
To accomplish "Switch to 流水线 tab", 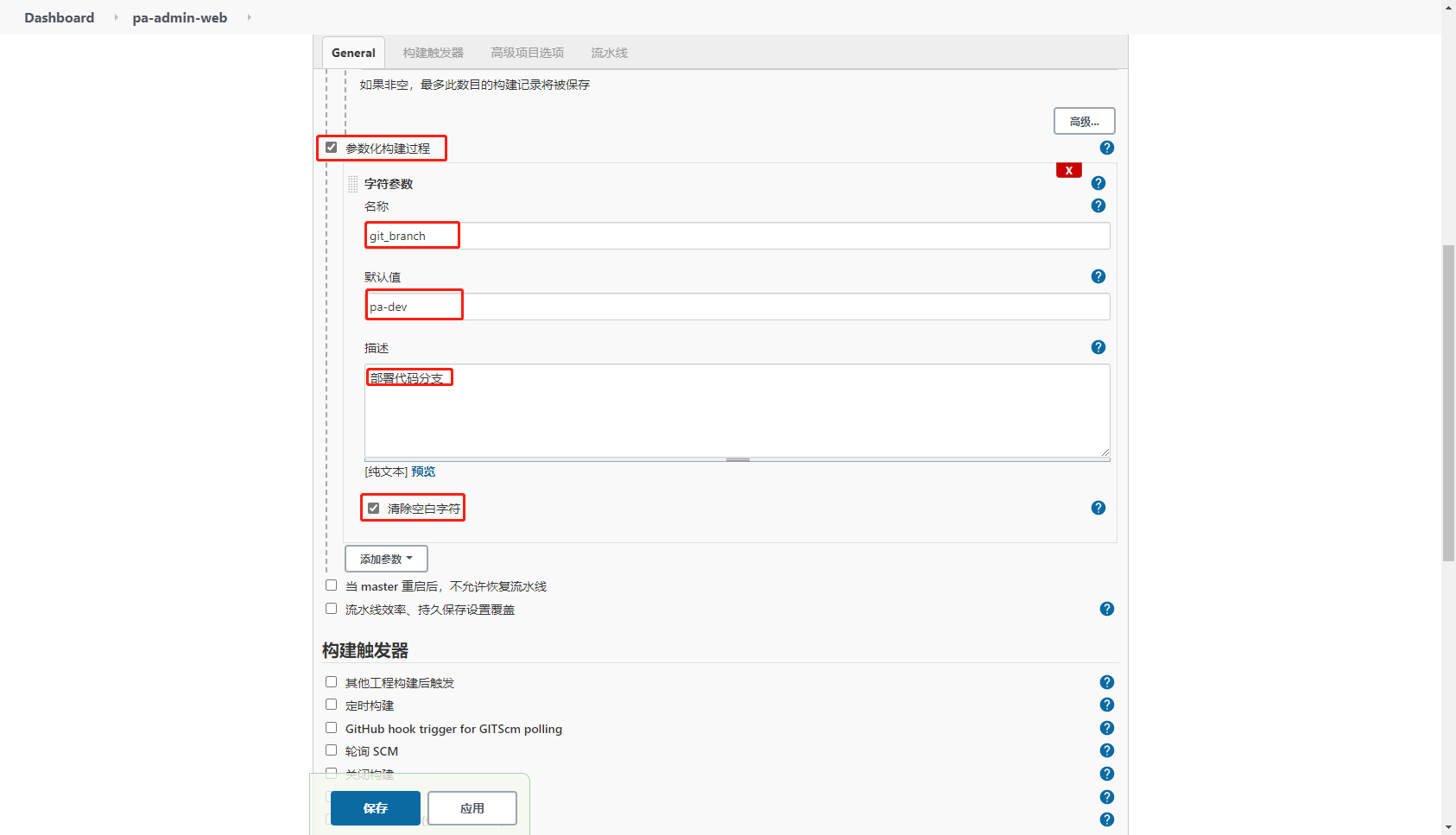I will point(609,53).
